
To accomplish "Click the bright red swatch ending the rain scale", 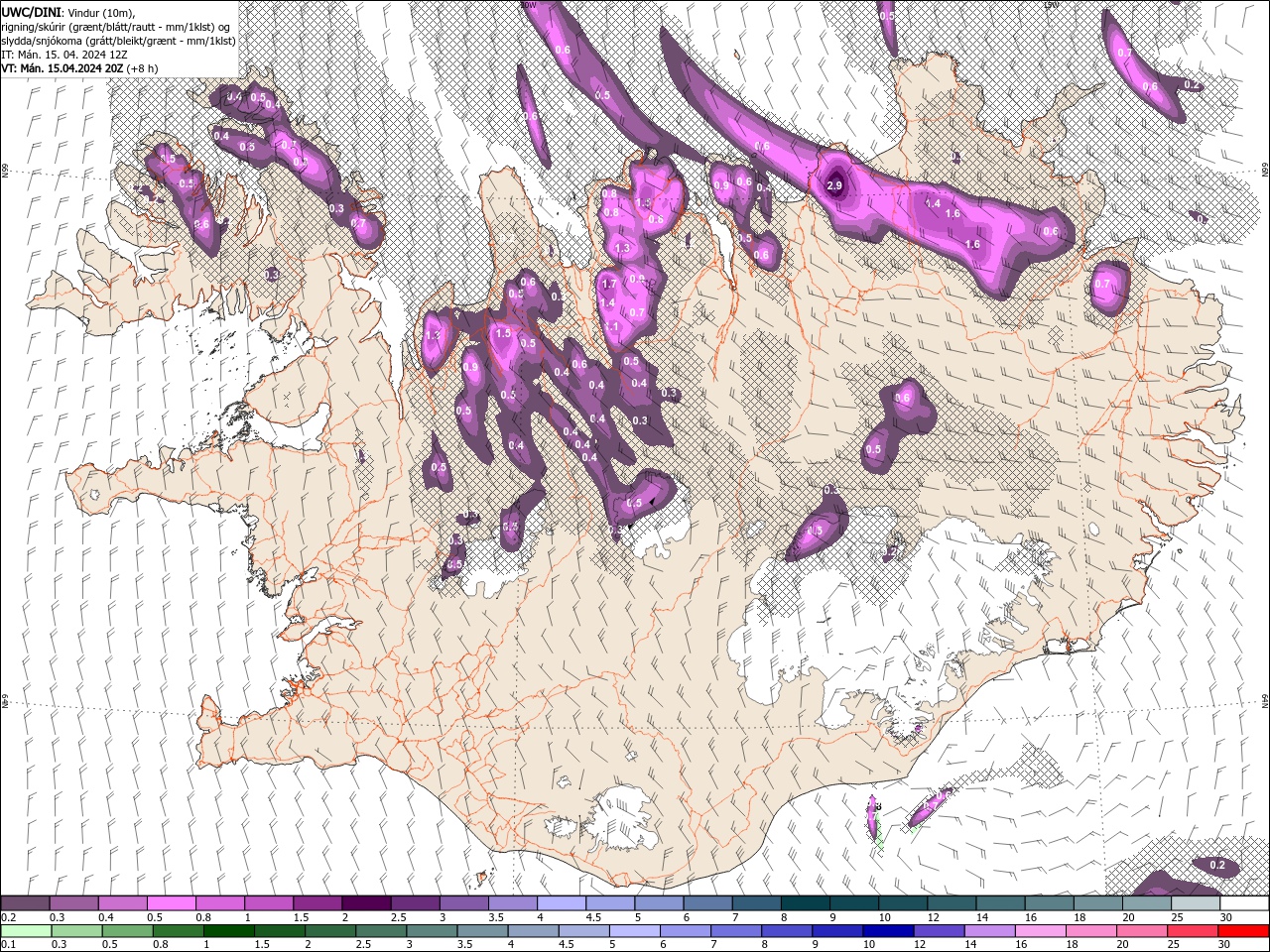I will pos(1243,931).
